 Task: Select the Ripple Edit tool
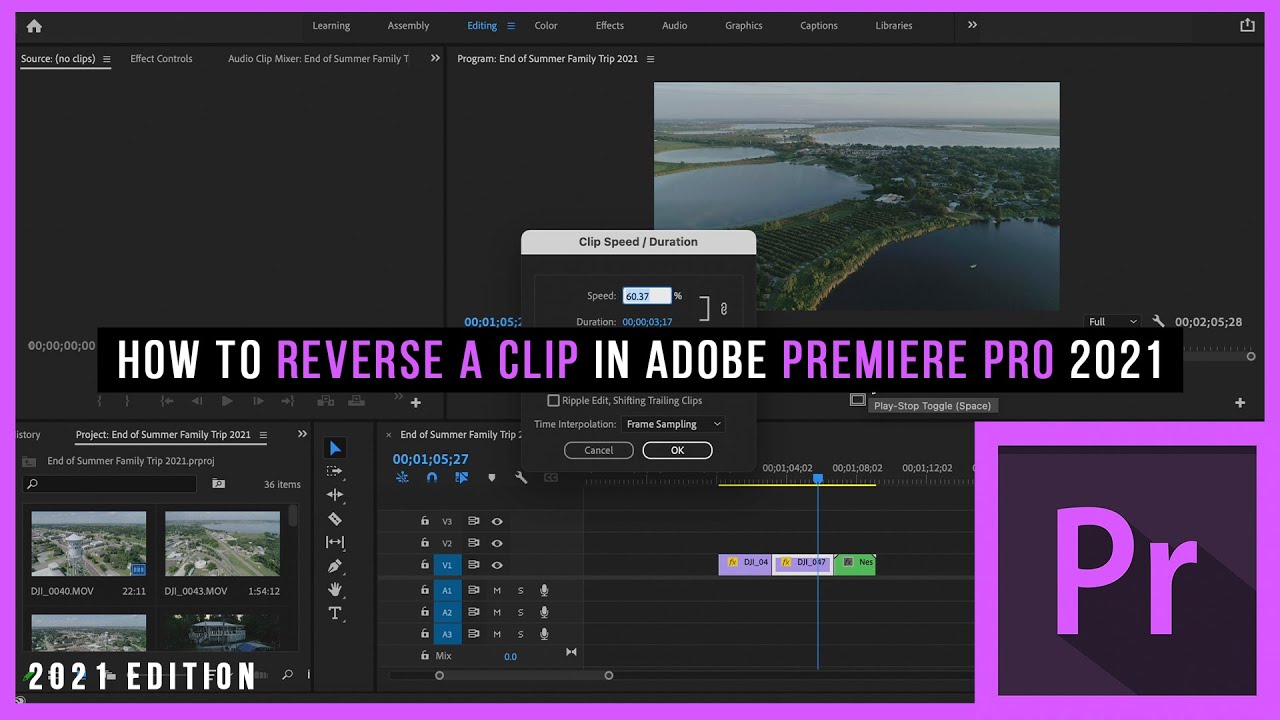[x=335, y=494]
